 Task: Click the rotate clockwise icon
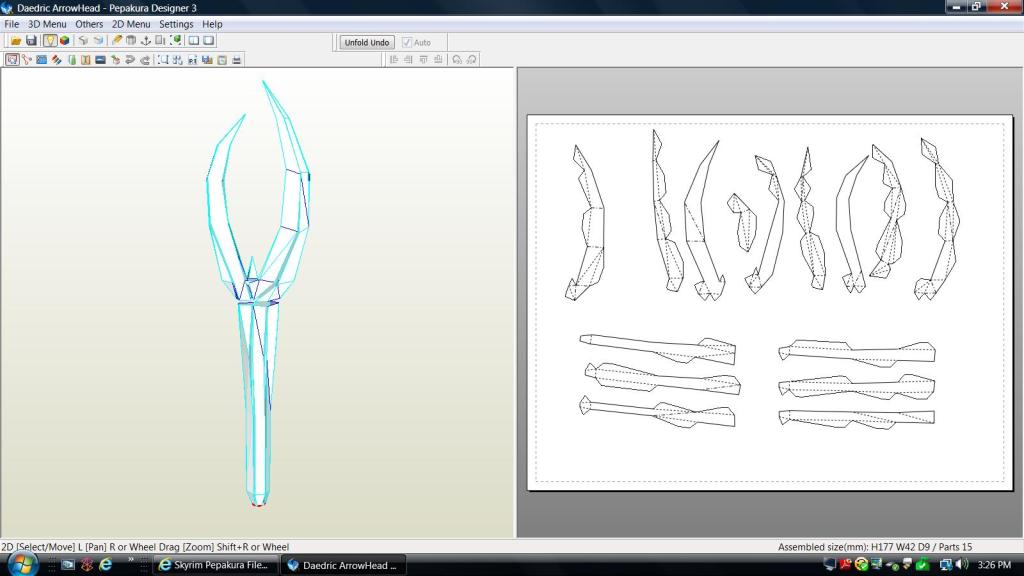[x=472, y=59]
